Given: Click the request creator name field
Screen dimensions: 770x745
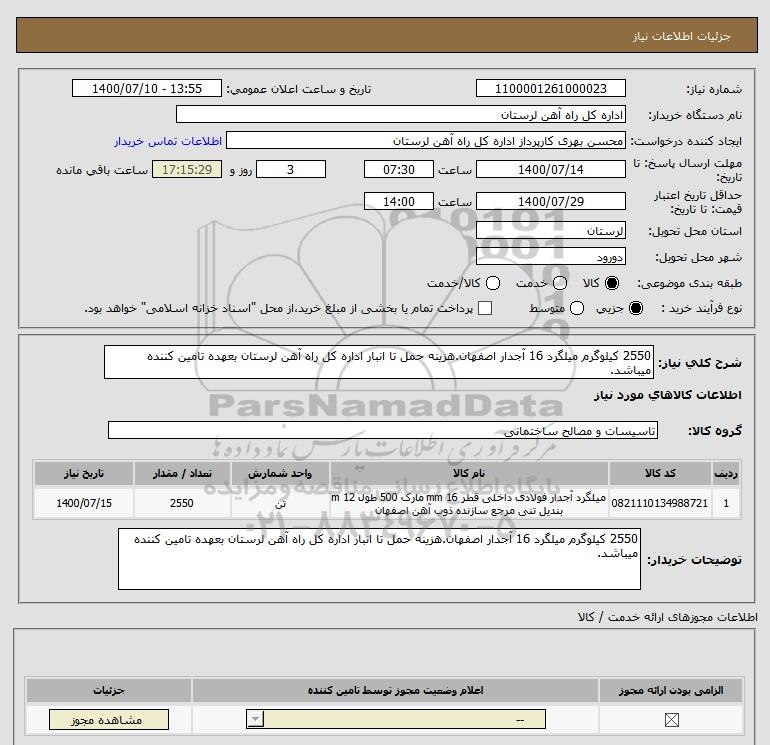Looking at the screenshot, I should tap(426, 140).
